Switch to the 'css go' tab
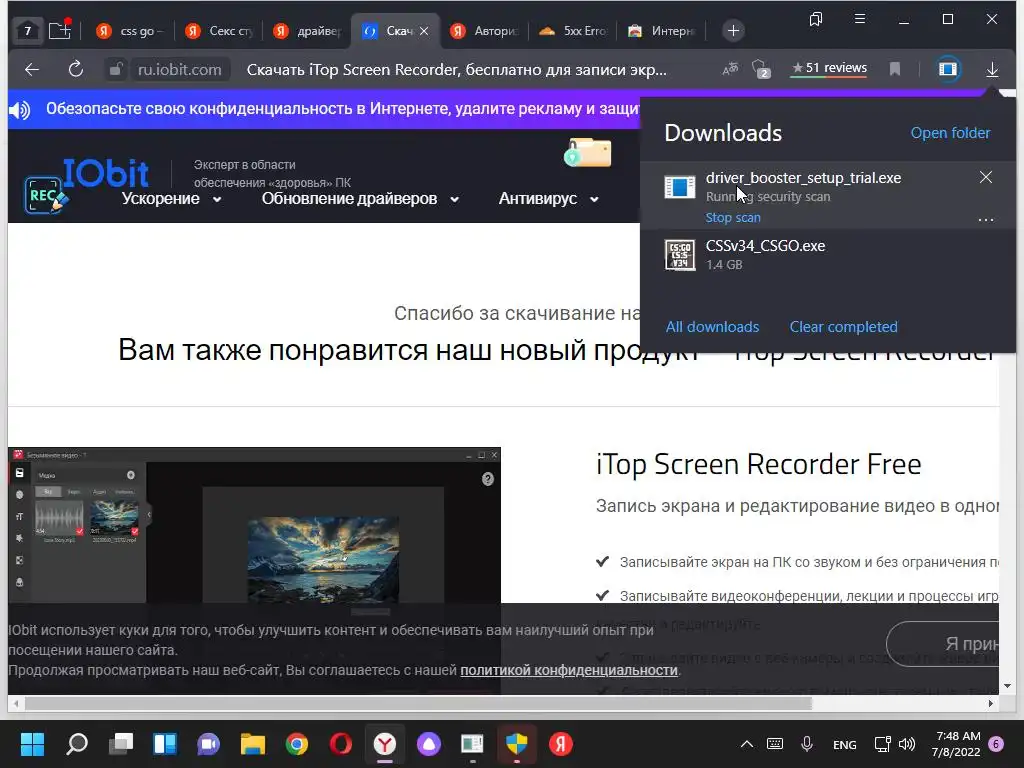Viewport: 1024px width, 768px height. (129, 31)
